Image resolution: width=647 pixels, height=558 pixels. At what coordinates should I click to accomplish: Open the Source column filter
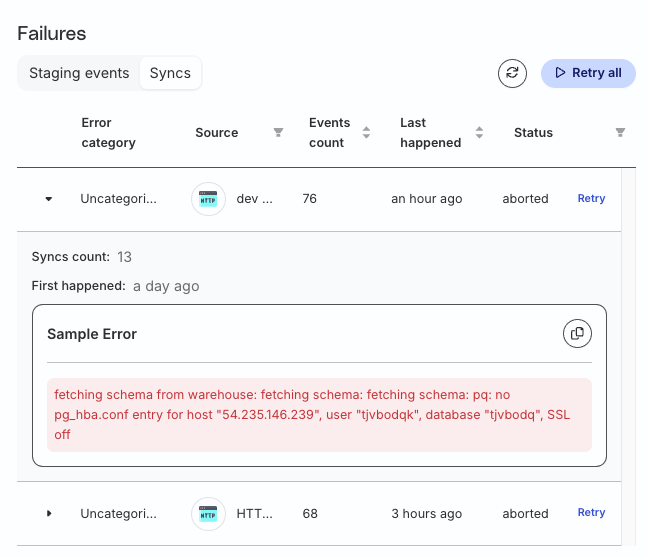pyautogui.click(x=279, y=132)
